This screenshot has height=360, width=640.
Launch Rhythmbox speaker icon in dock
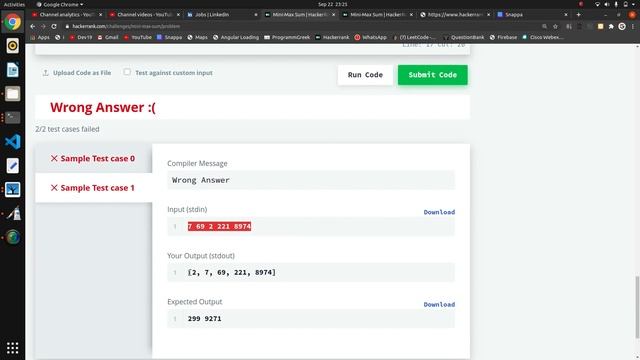[13, 46]
